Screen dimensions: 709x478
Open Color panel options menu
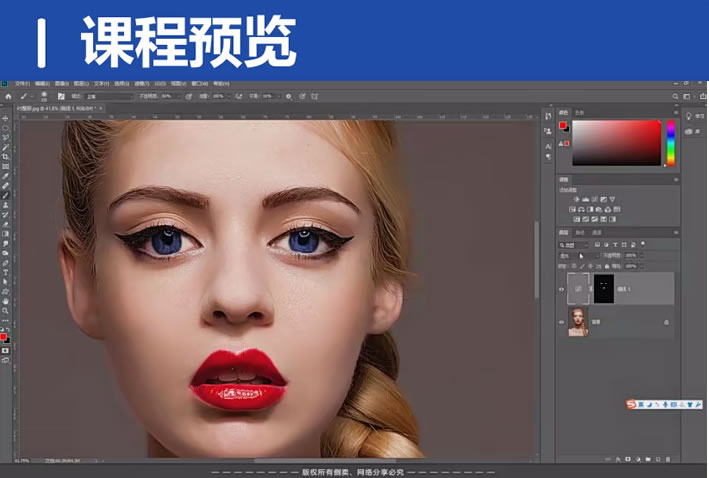click(676, 112)
